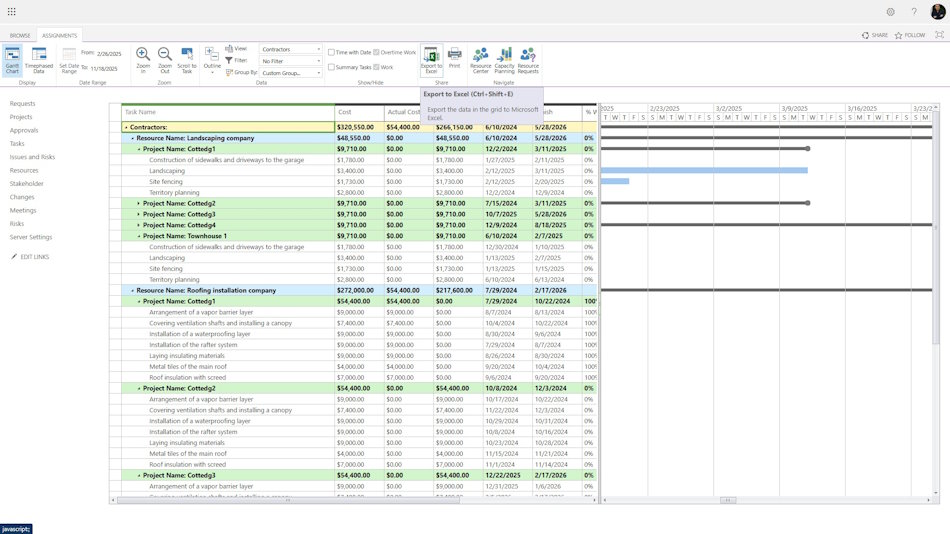Click the help question mark icon

pos(914,12)
